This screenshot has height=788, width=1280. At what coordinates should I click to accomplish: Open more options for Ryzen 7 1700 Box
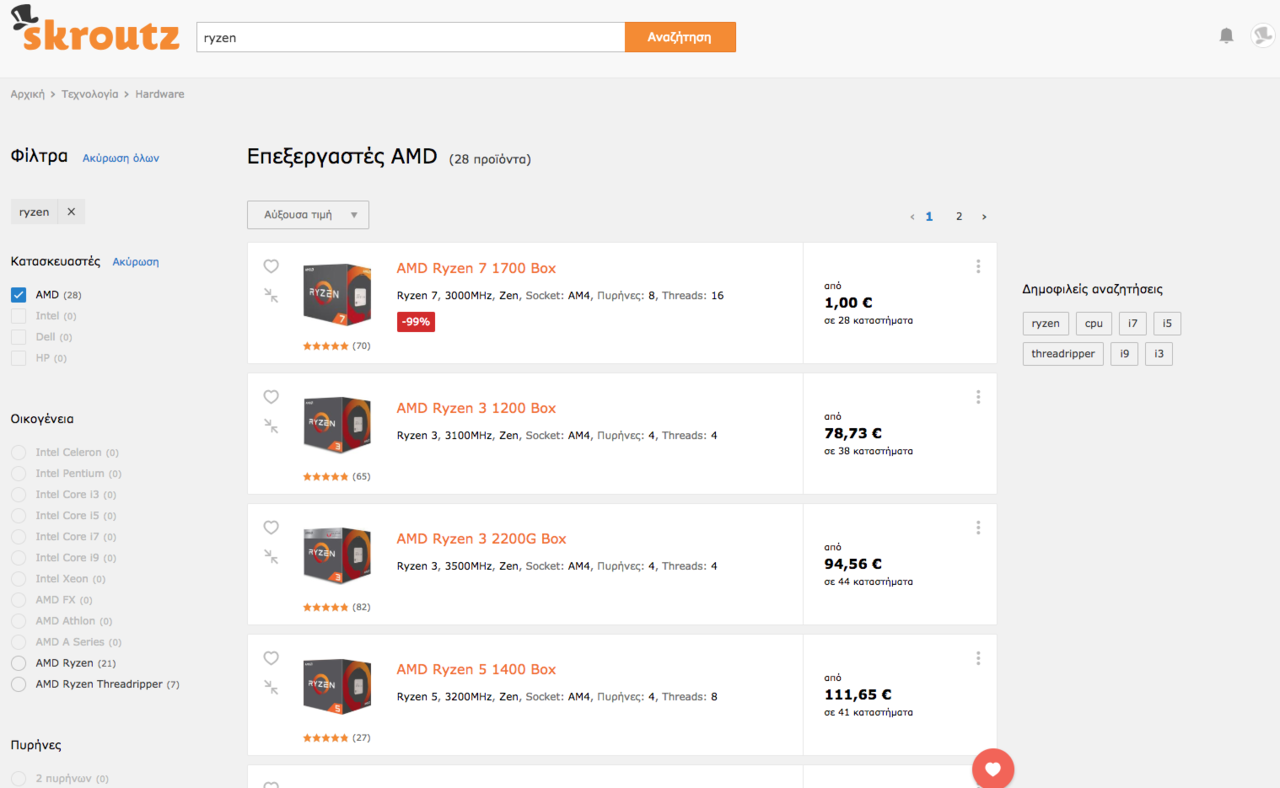(x=978, y=266)
